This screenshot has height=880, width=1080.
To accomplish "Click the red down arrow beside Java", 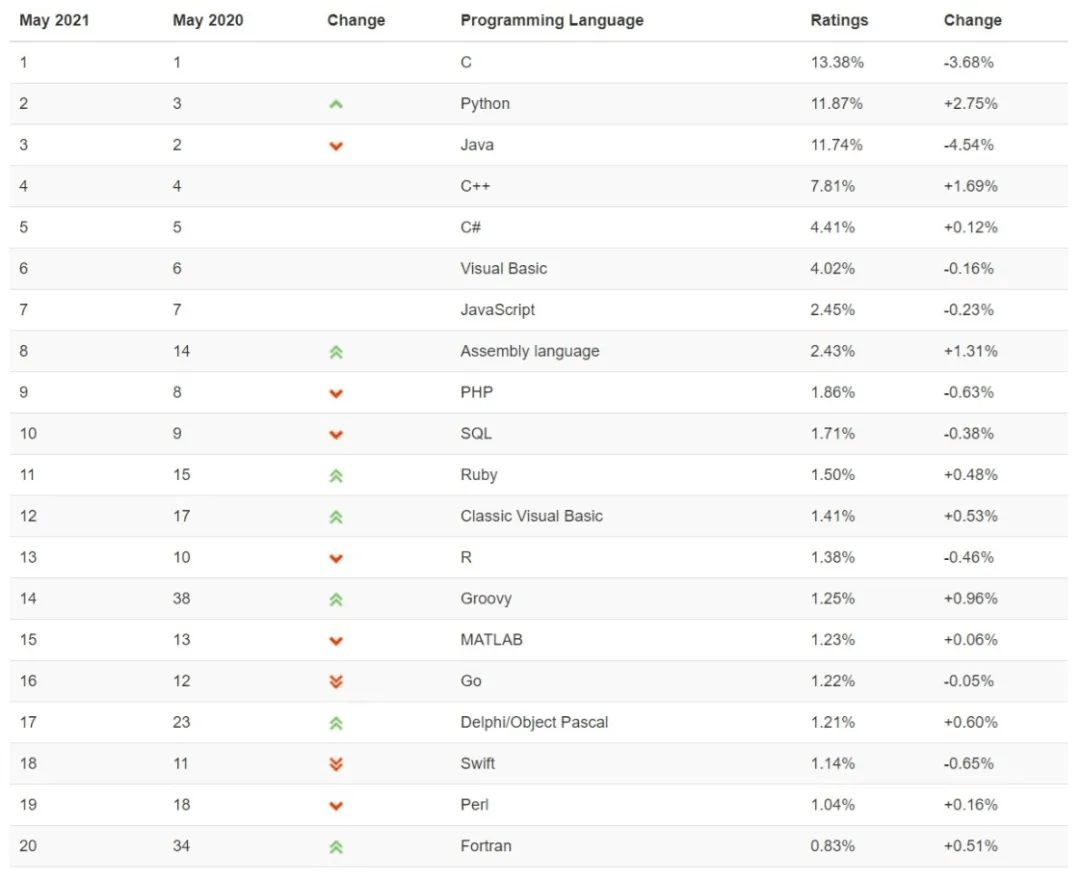I will [336, 146].
